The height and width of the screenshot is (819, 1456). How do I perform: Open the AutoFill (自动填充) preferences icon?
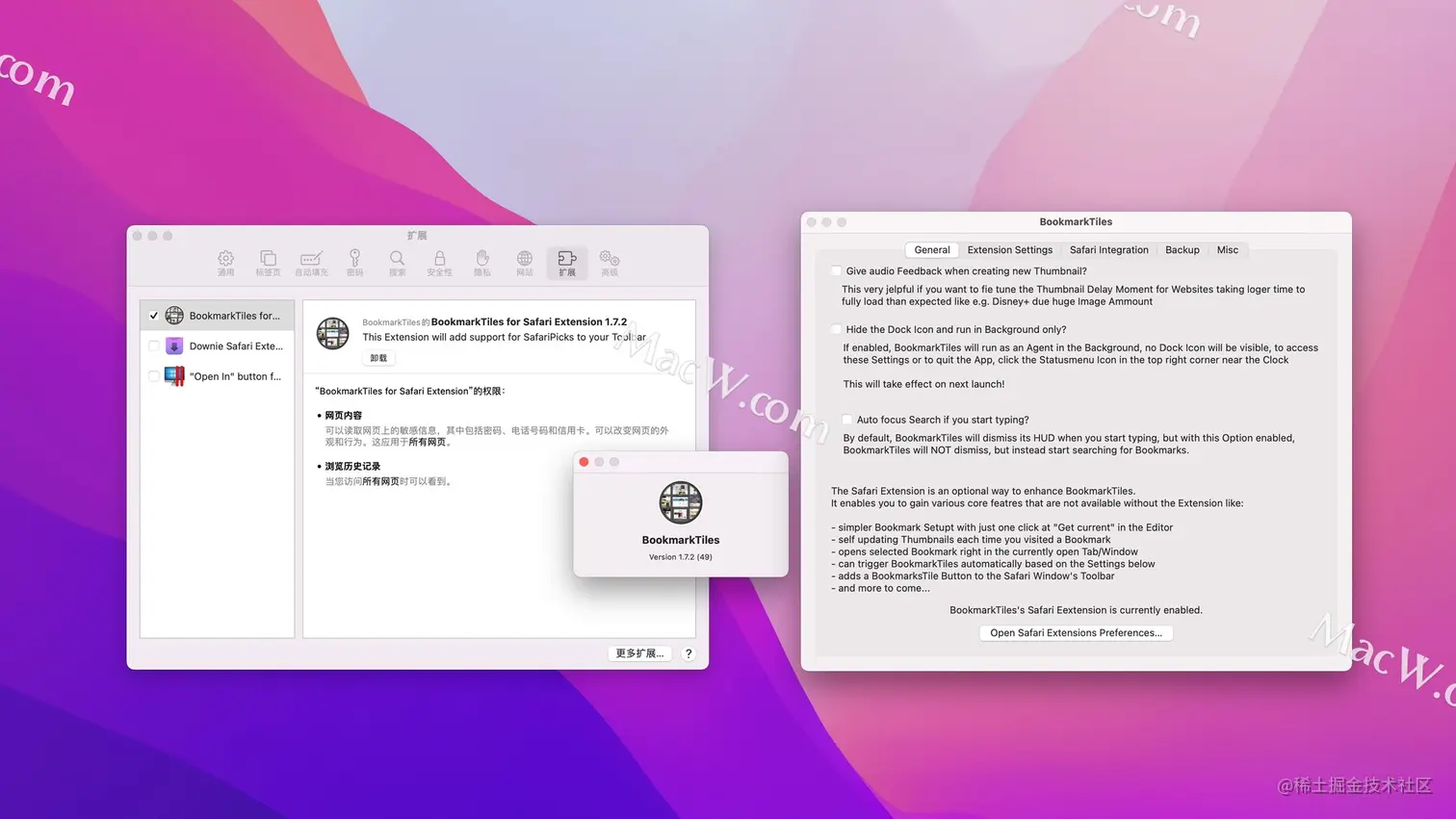pos(311,263)
